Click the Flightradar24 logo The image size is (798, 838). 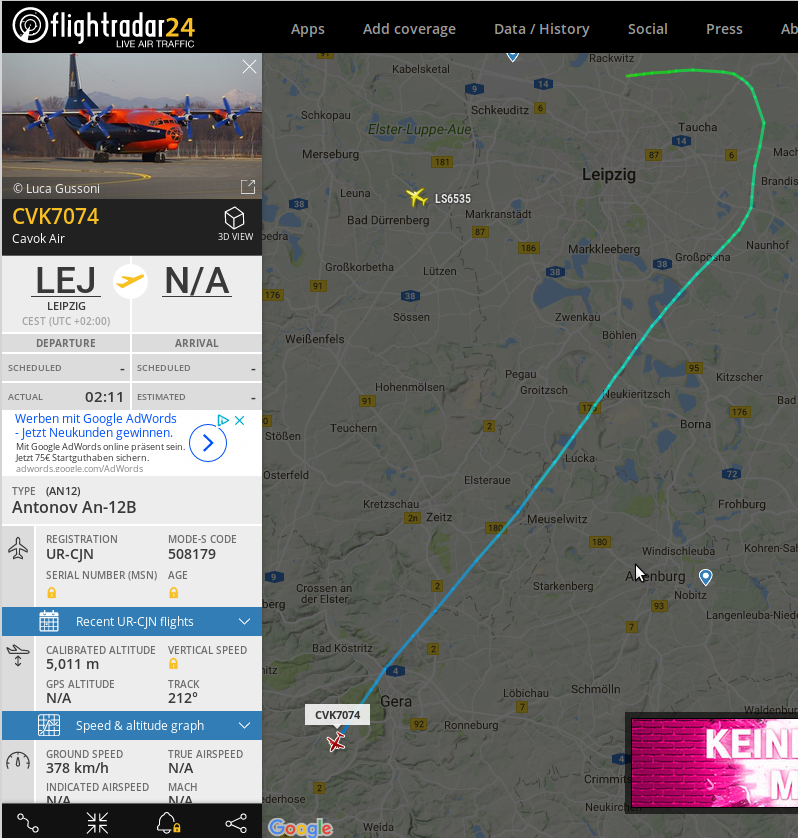(104, 27)
